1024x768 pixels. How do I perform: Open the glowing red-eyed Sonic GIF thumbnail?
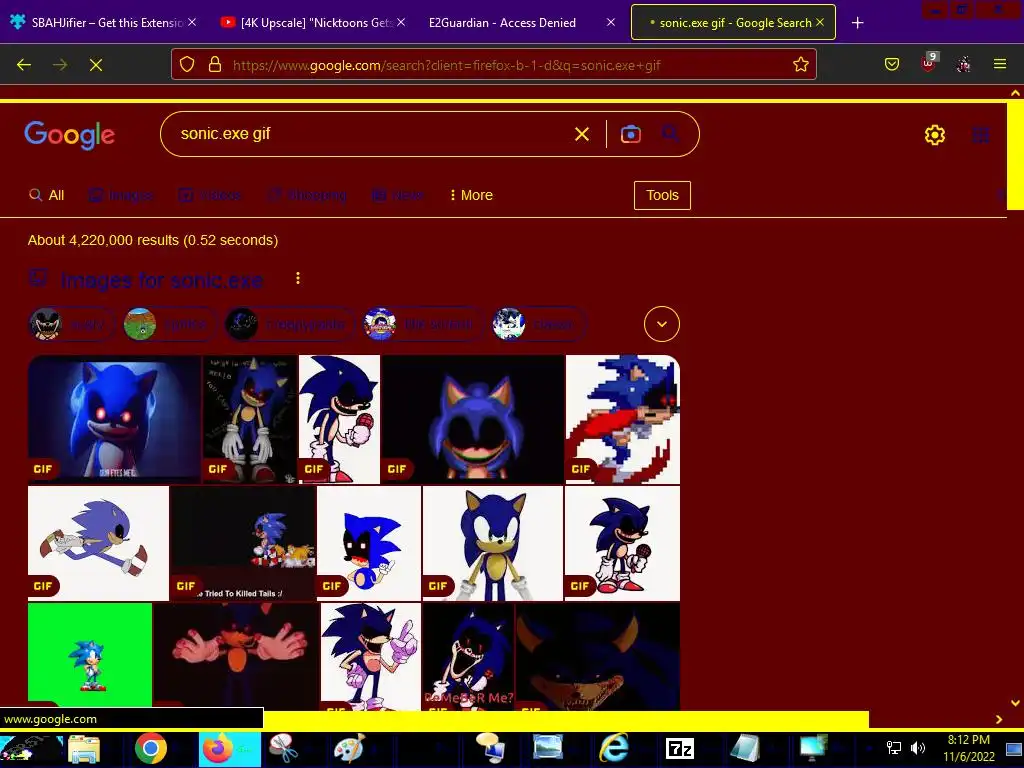click(x=114, y=419)
